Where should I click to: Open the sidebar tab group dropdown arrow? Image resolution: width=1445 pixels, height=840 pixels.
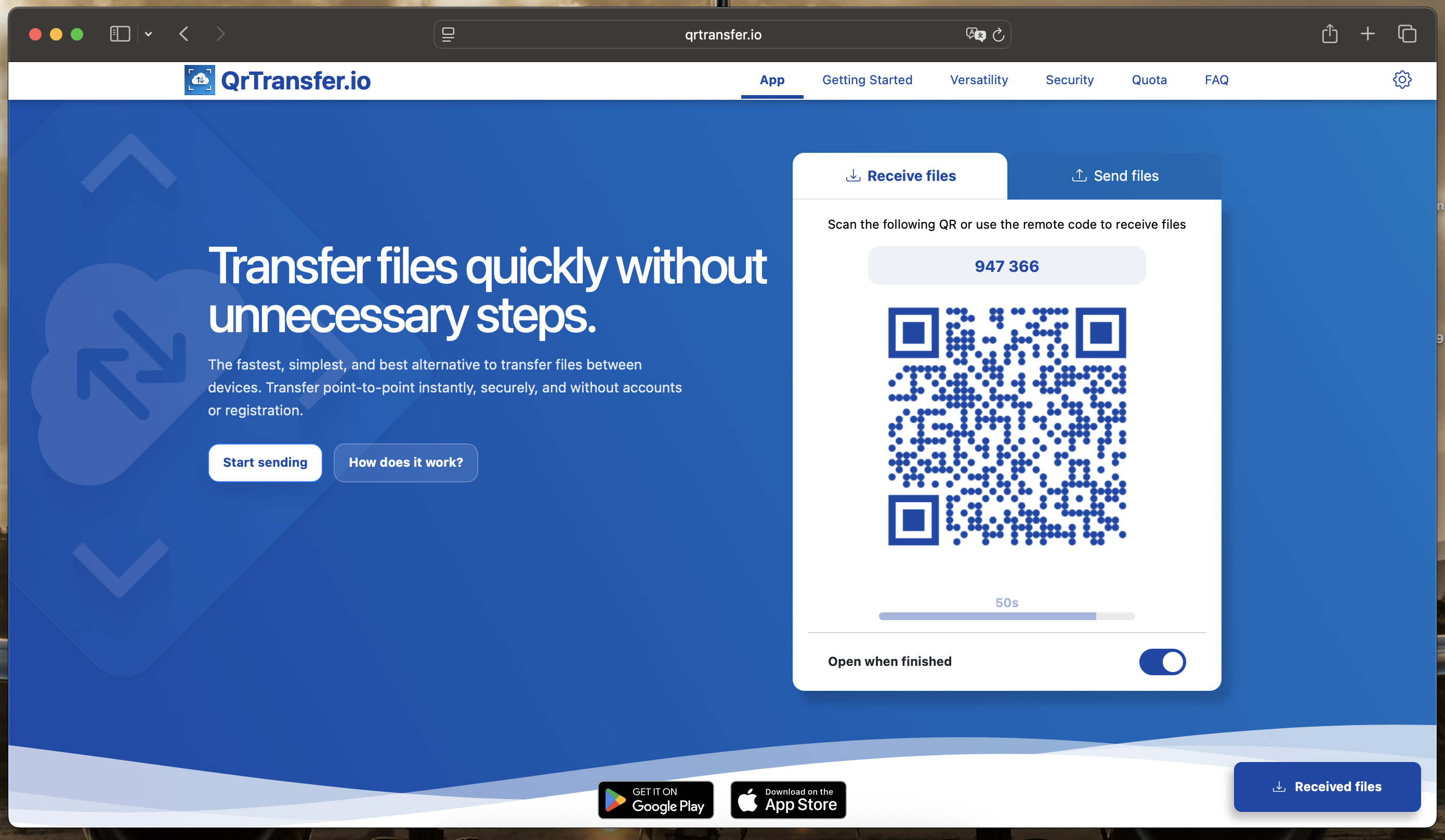(149, 34)
